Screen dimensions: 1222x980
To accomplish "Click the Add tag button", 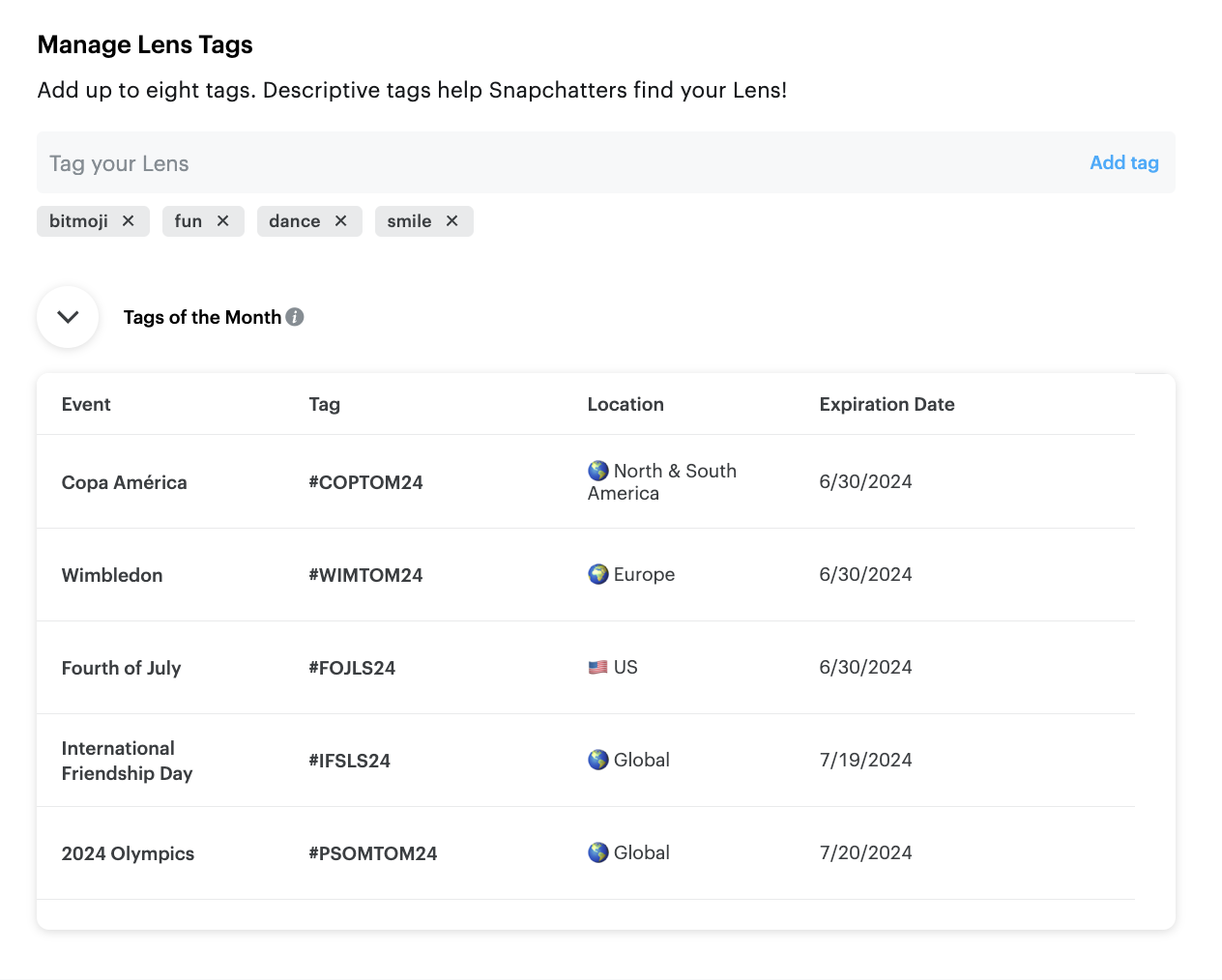I will pos(1123,163).
